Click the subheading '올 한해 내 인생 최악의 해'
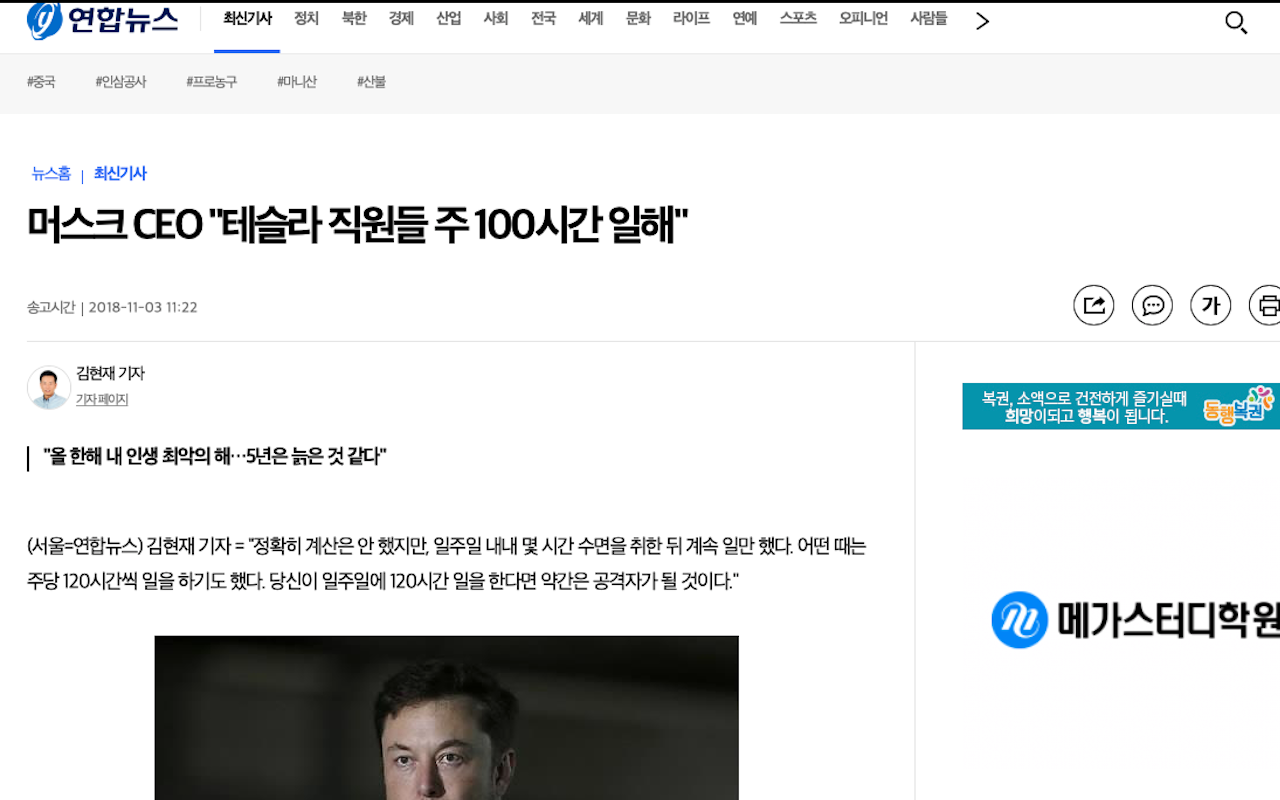The image size is (1280, 800). [215, 458]
